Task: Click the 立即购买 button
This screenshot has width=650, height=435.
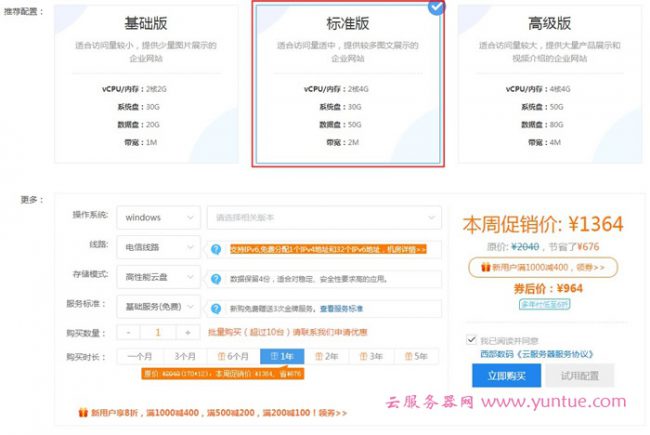Action: coord(505,376)
